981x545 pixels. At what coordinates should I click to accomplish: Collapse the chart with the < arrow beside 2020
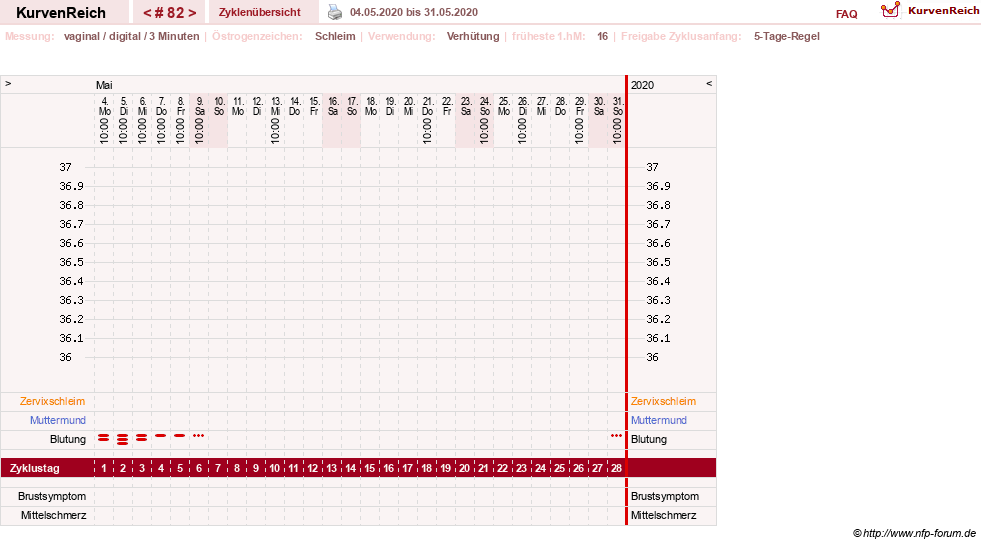[709, 83]
